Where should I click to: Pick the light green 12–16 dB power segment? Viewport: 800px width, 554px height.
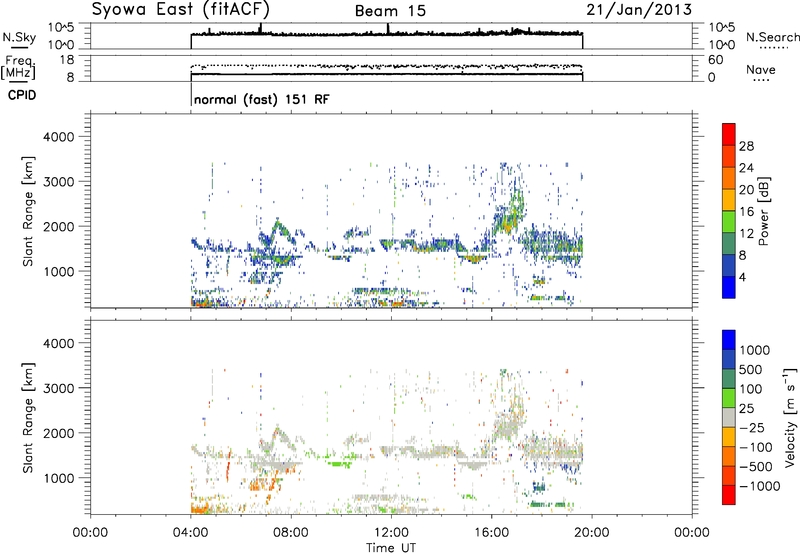[x=729, y=221]
